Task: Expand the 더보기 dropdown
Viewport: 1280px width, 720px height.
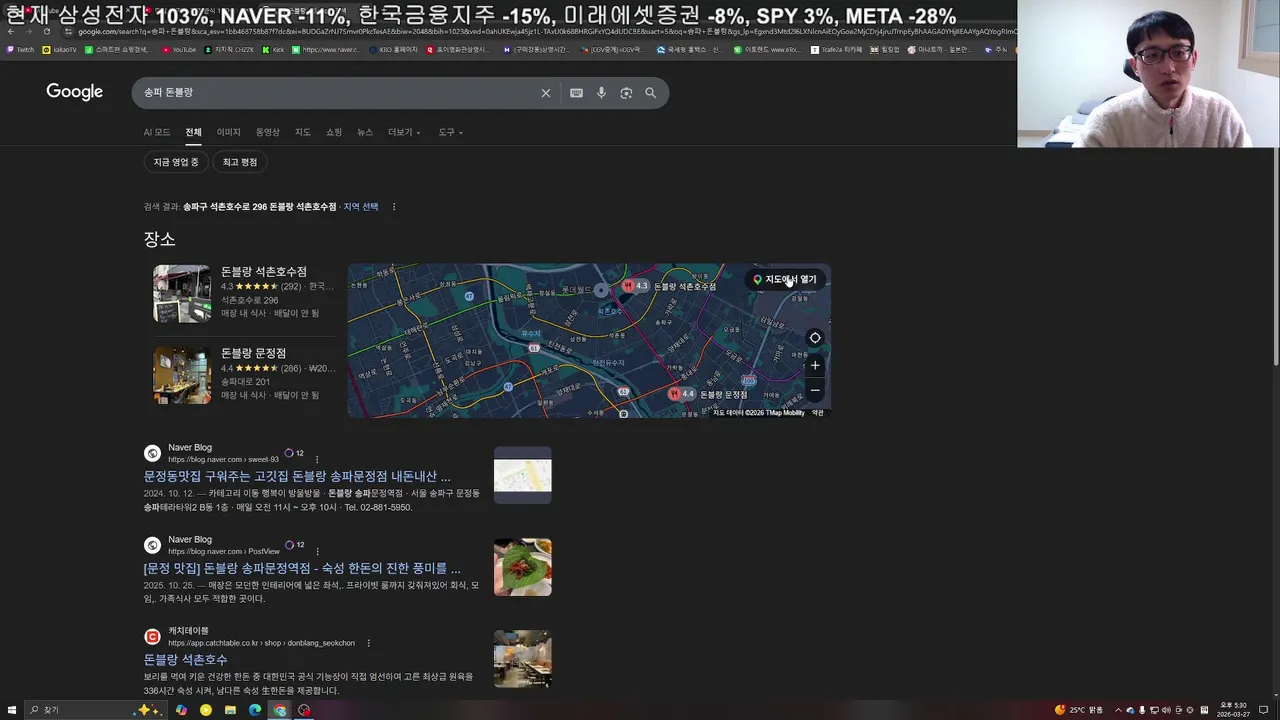Action: click(x=404, y=132)
